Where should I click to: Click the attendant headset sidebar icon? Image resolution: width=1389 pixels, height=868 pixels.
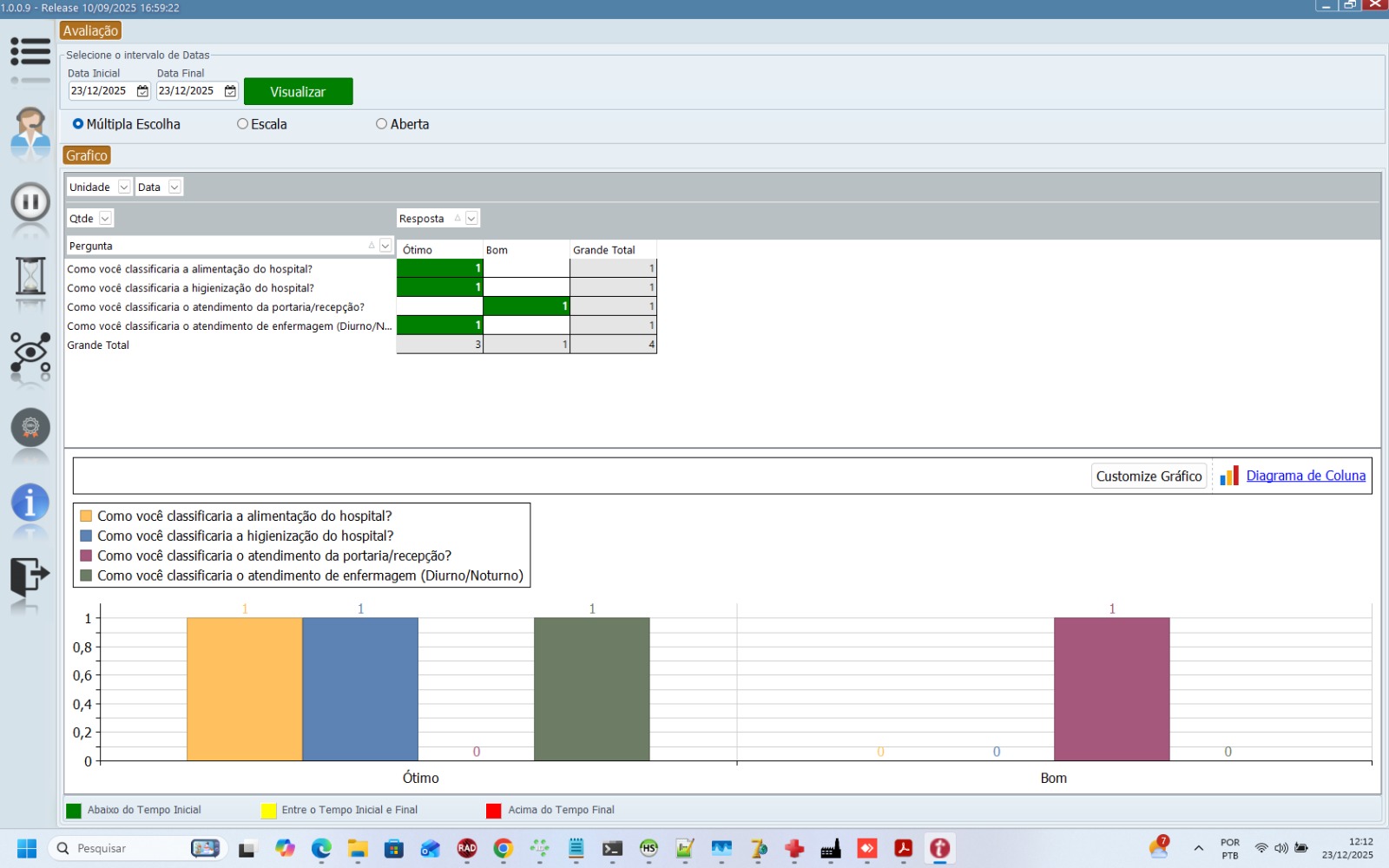[30, 130]
